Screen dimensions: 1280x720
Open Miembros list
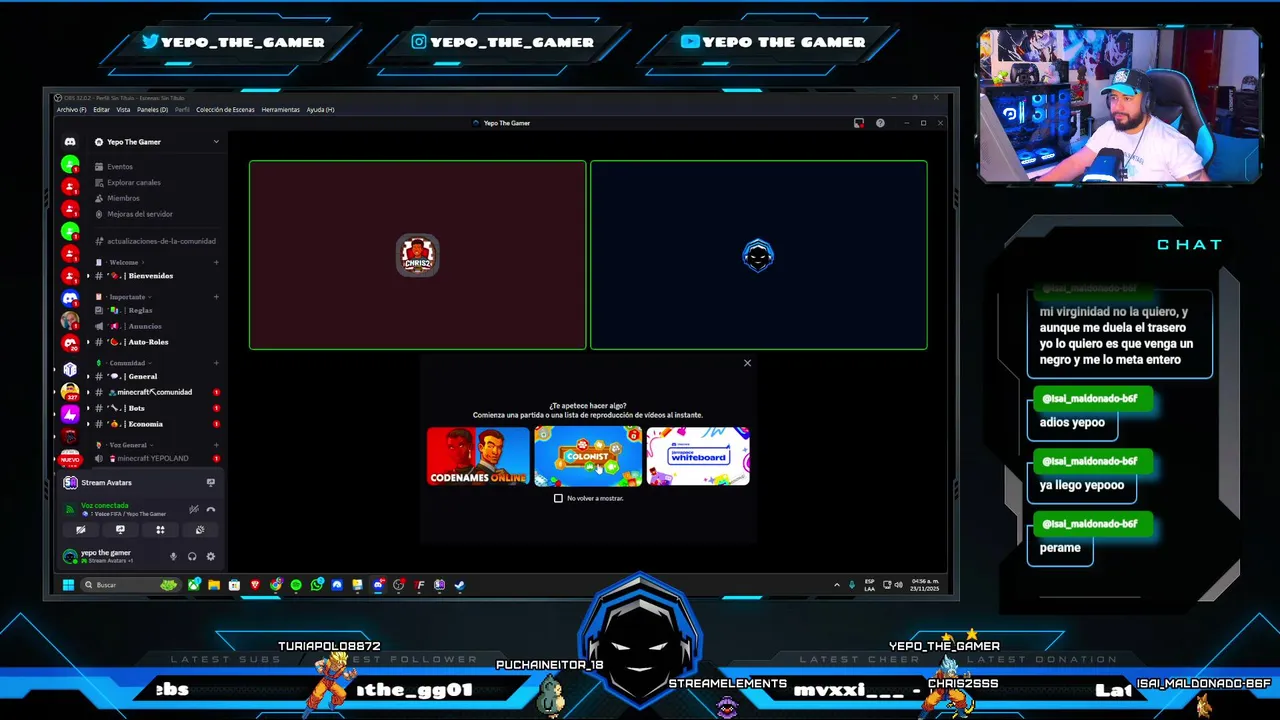(x=123, y=198)
